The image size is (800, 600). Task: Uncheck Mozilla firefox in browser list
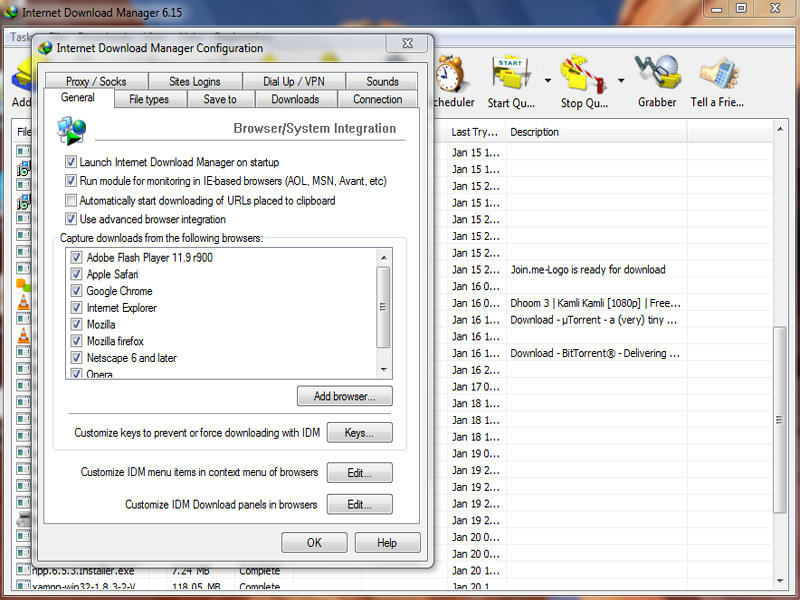(77, 341)
